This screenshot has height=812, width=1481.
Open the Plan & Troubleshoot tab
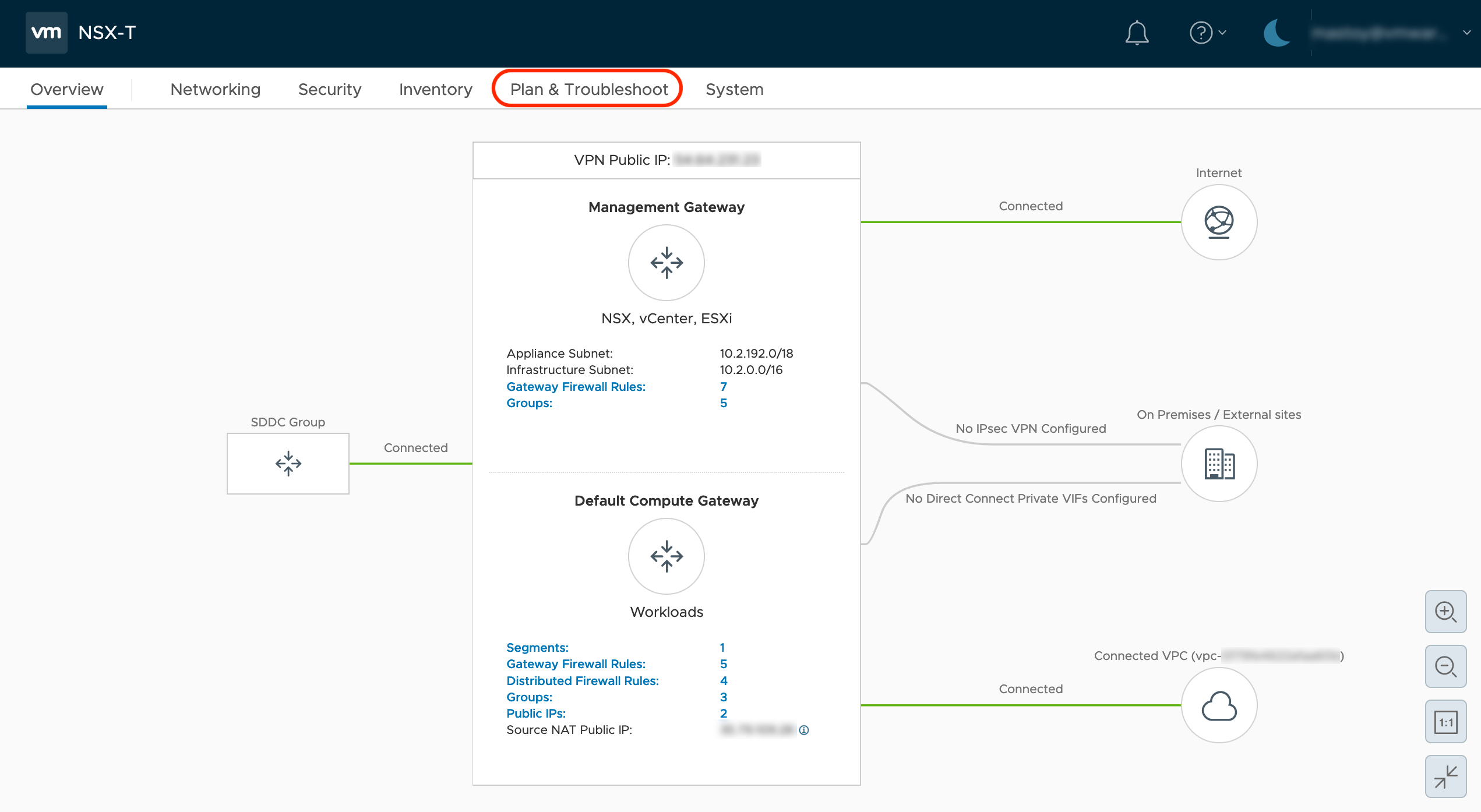tap(588, 89)
